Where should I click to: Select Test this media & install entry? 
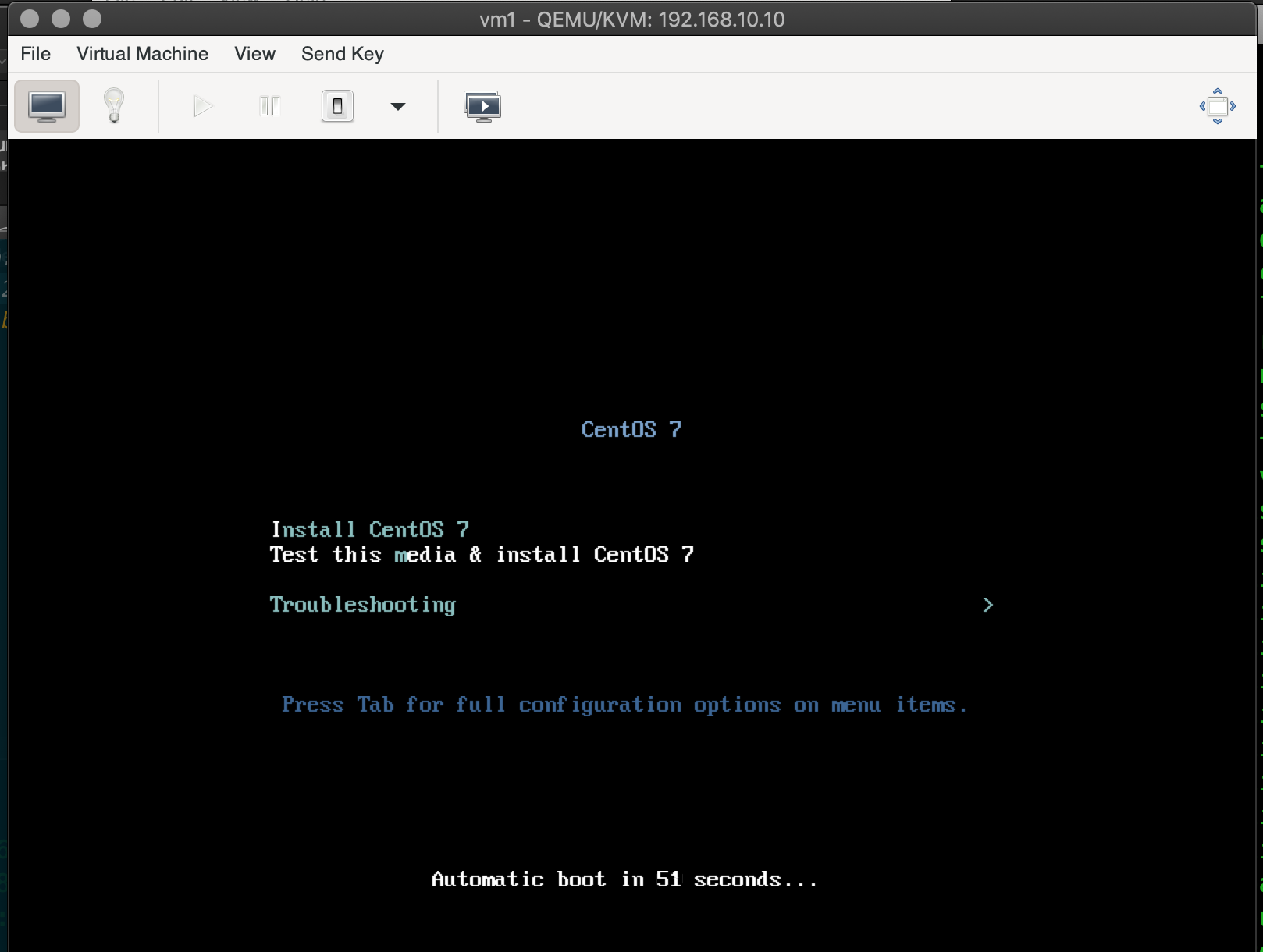click(x=482, y=554)
